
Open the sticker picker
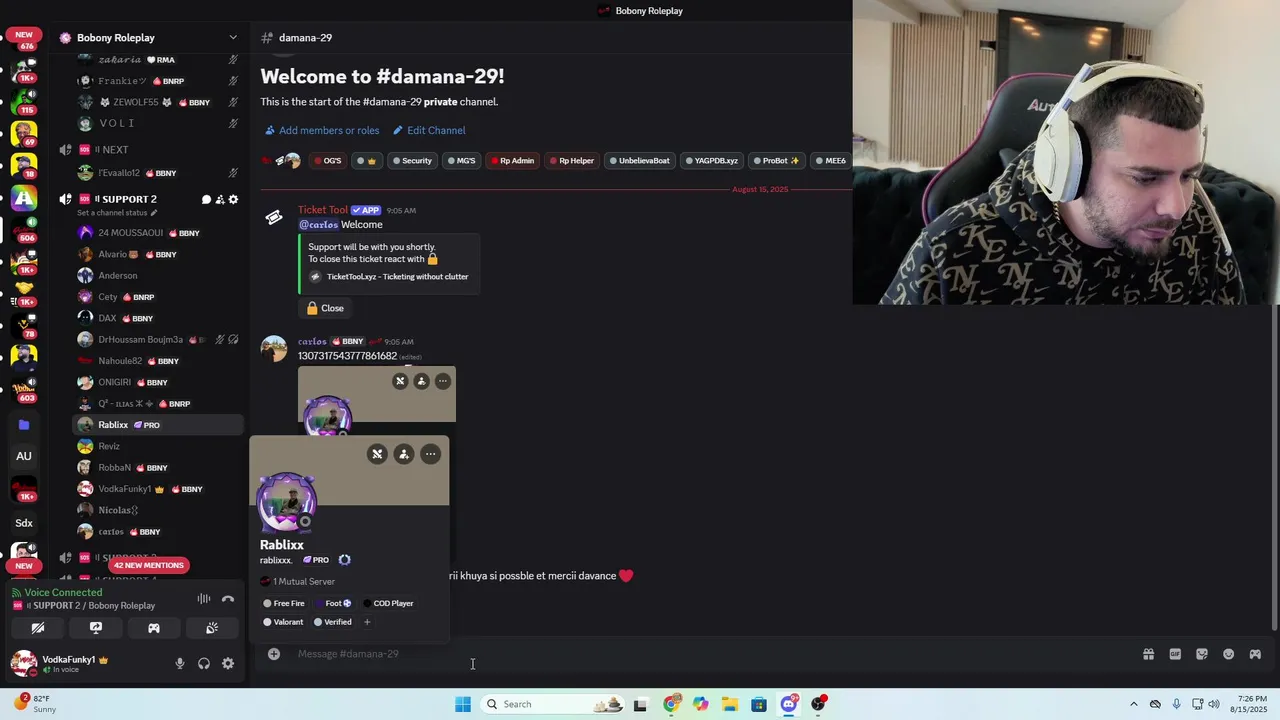point(1202,654)
